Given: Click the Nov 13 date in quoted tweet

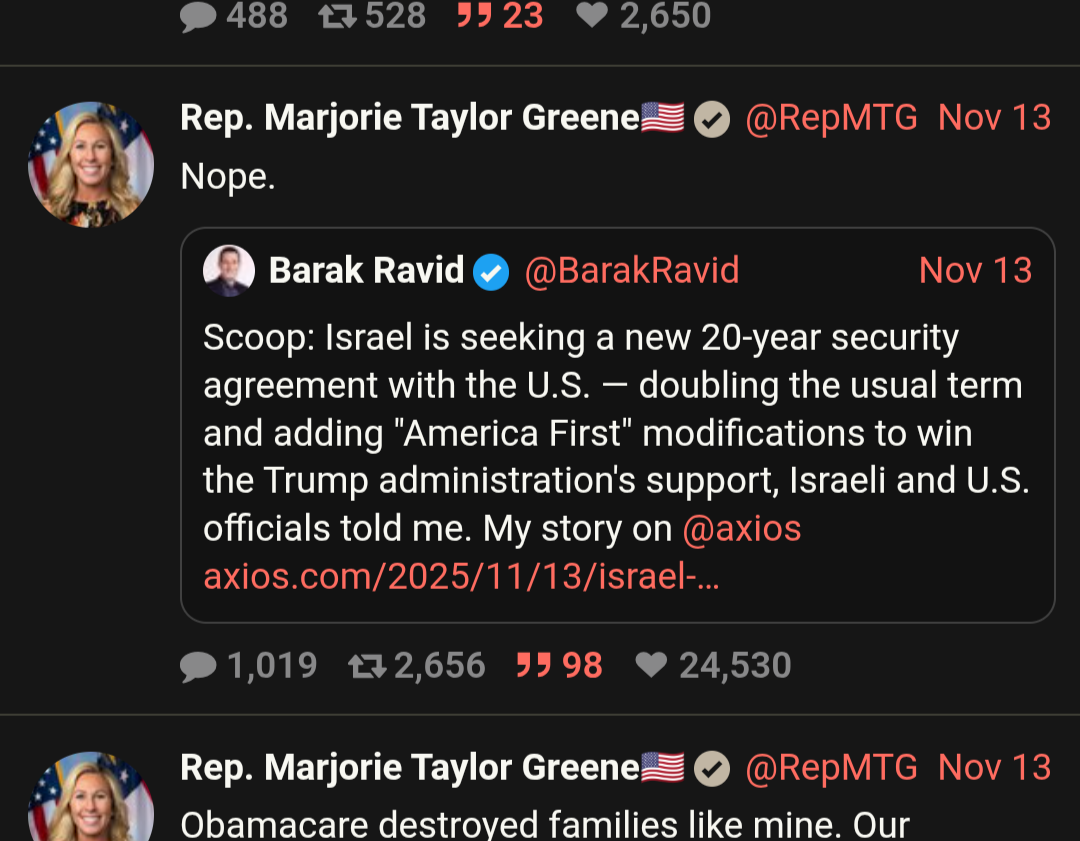Looking at the screenshot, I should click(975, 271).
